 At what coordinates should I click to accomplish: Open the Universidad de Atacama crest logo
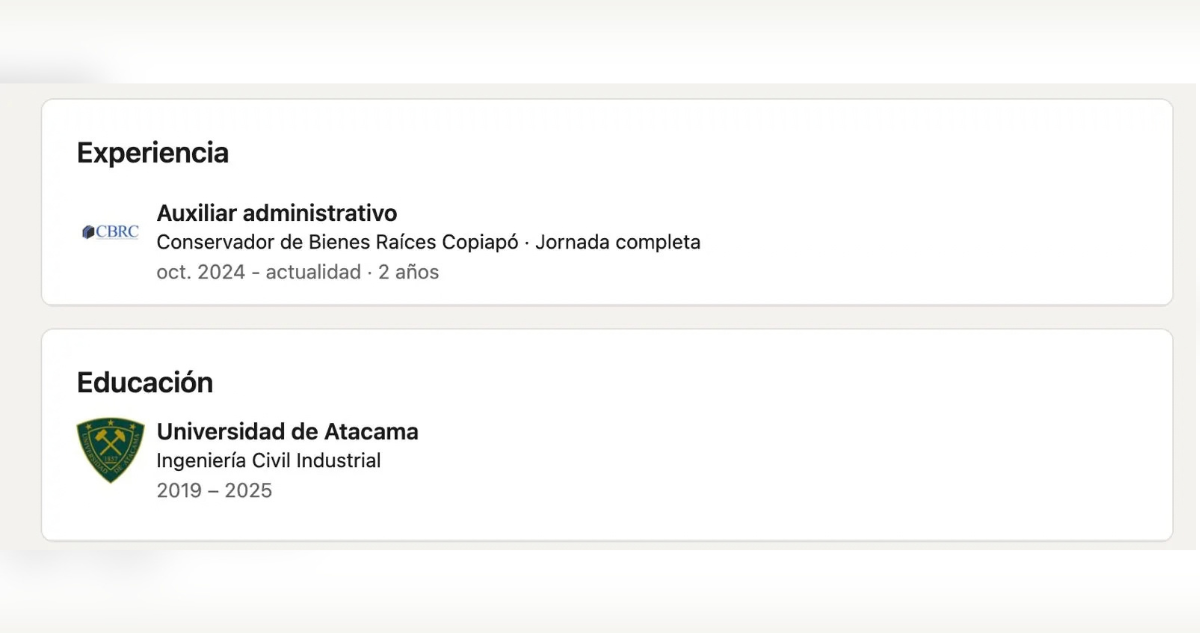pyautogui.click(x=110, y=451)
